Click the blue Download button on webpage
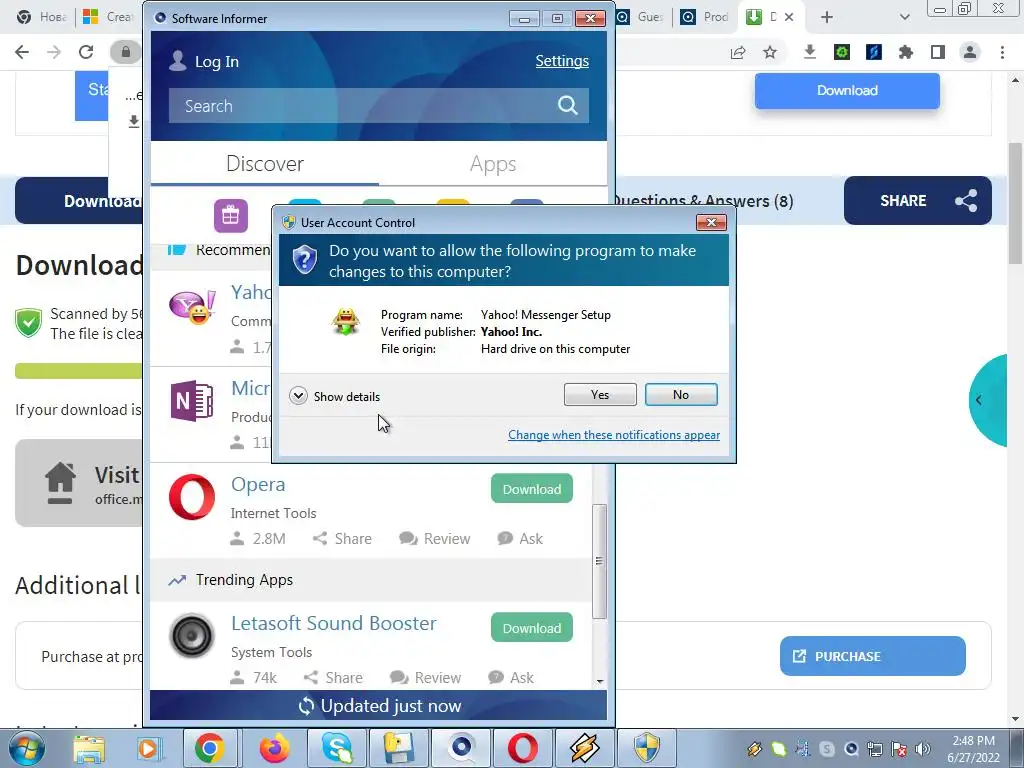 [847, 91]
